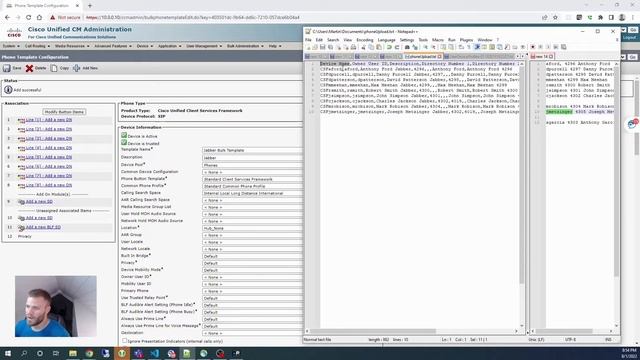Open the Calling Search Space dropdown
640x360 pixels.
253,193
